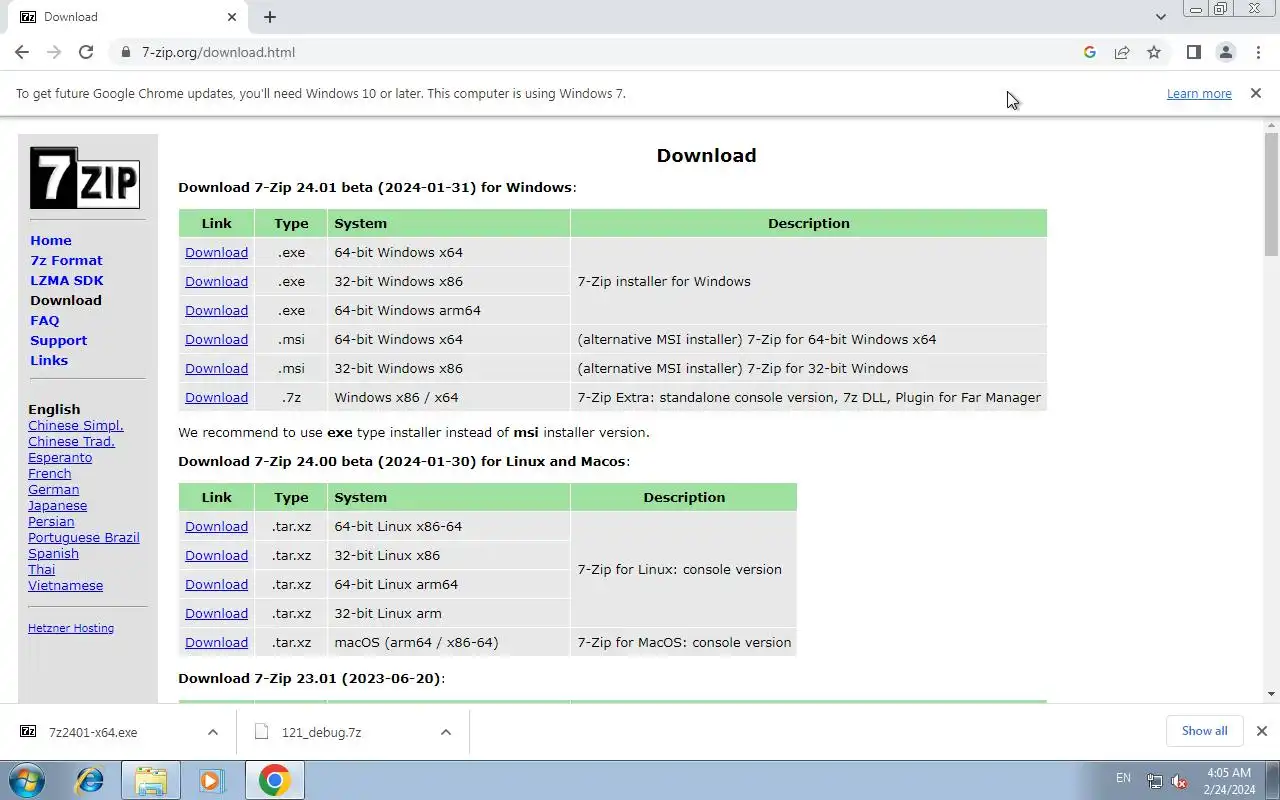Open the Chrome three-dot menu

coord(1258,52)
